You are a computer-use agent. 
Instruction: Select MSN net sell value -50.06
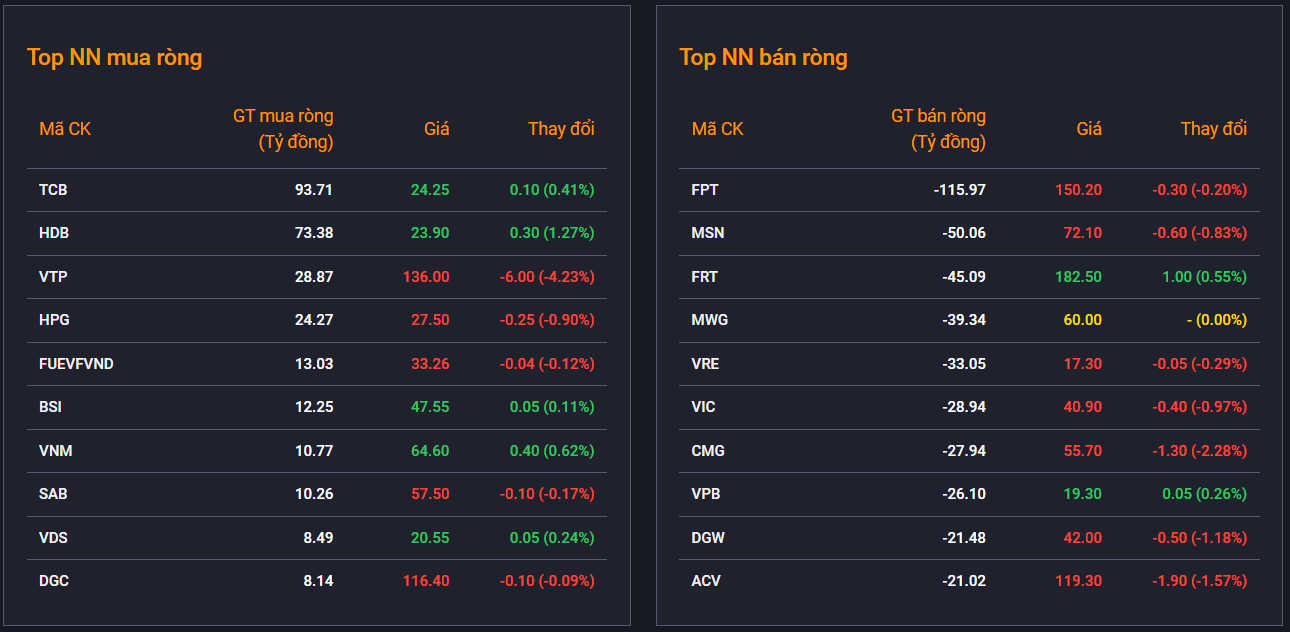click(x=964, y=233)
